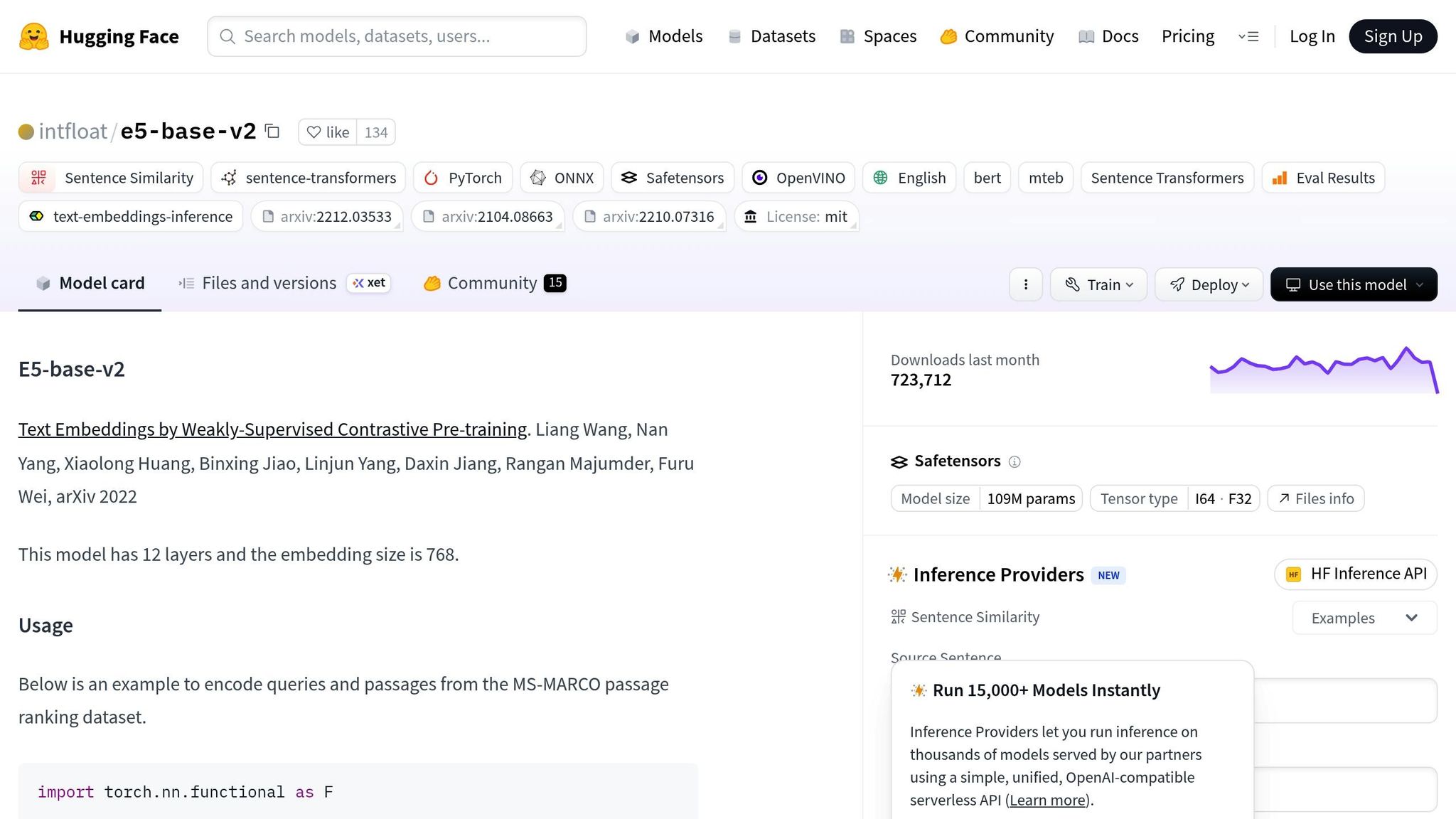Click the Safetensors info circle icon
The width and height of the screenshot is (1456, 819).
pos(1015,462)
